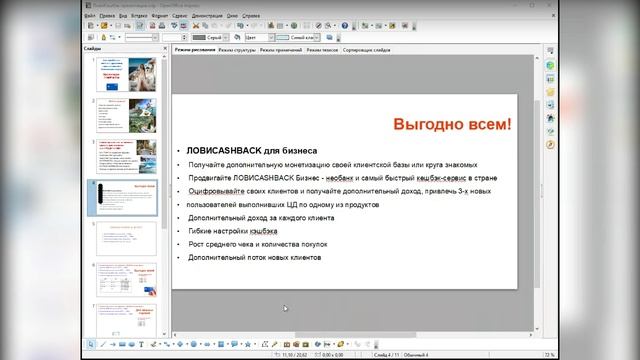This screenshot has width=640, height=360.
Task: Select the Режим рисования tab
Action: pyautogui.click(x=195, y=50)
